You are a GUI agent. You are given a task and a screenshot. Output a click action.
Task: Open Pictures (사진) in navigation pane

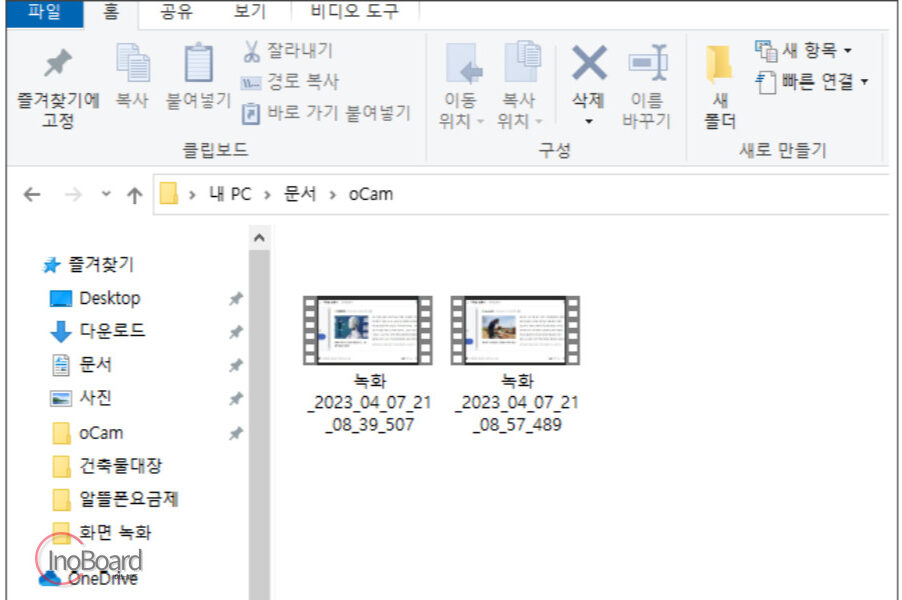[81, 398]
